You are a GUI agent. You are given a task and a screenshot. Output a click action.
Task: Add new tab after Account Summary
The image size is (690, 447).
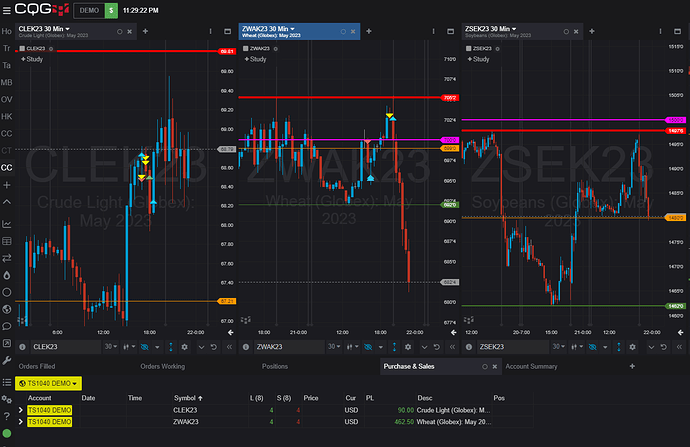[x=632, y=366]
